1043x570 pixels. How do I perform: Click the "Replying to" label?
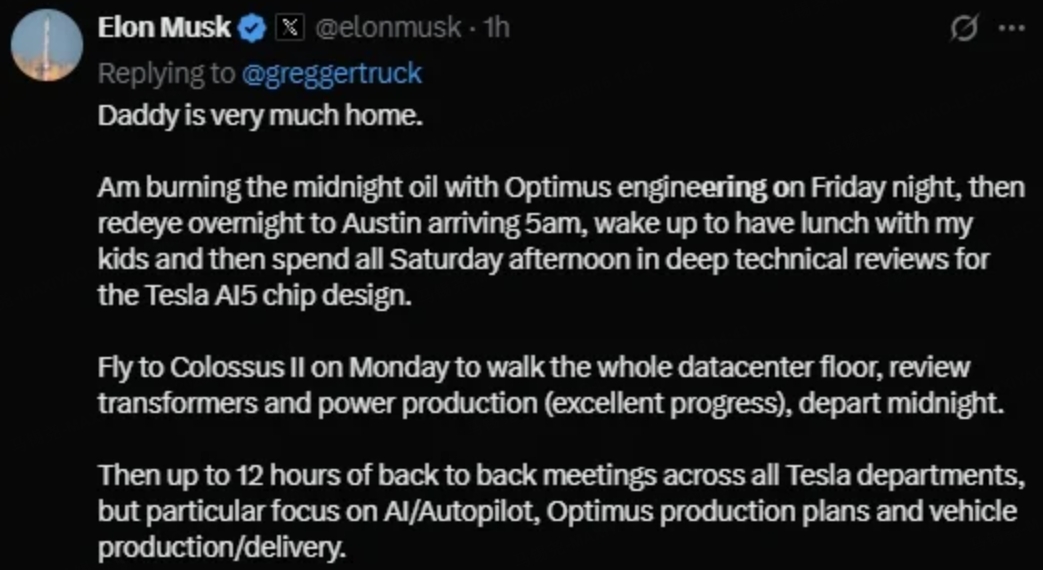click(x=166, y=73)
